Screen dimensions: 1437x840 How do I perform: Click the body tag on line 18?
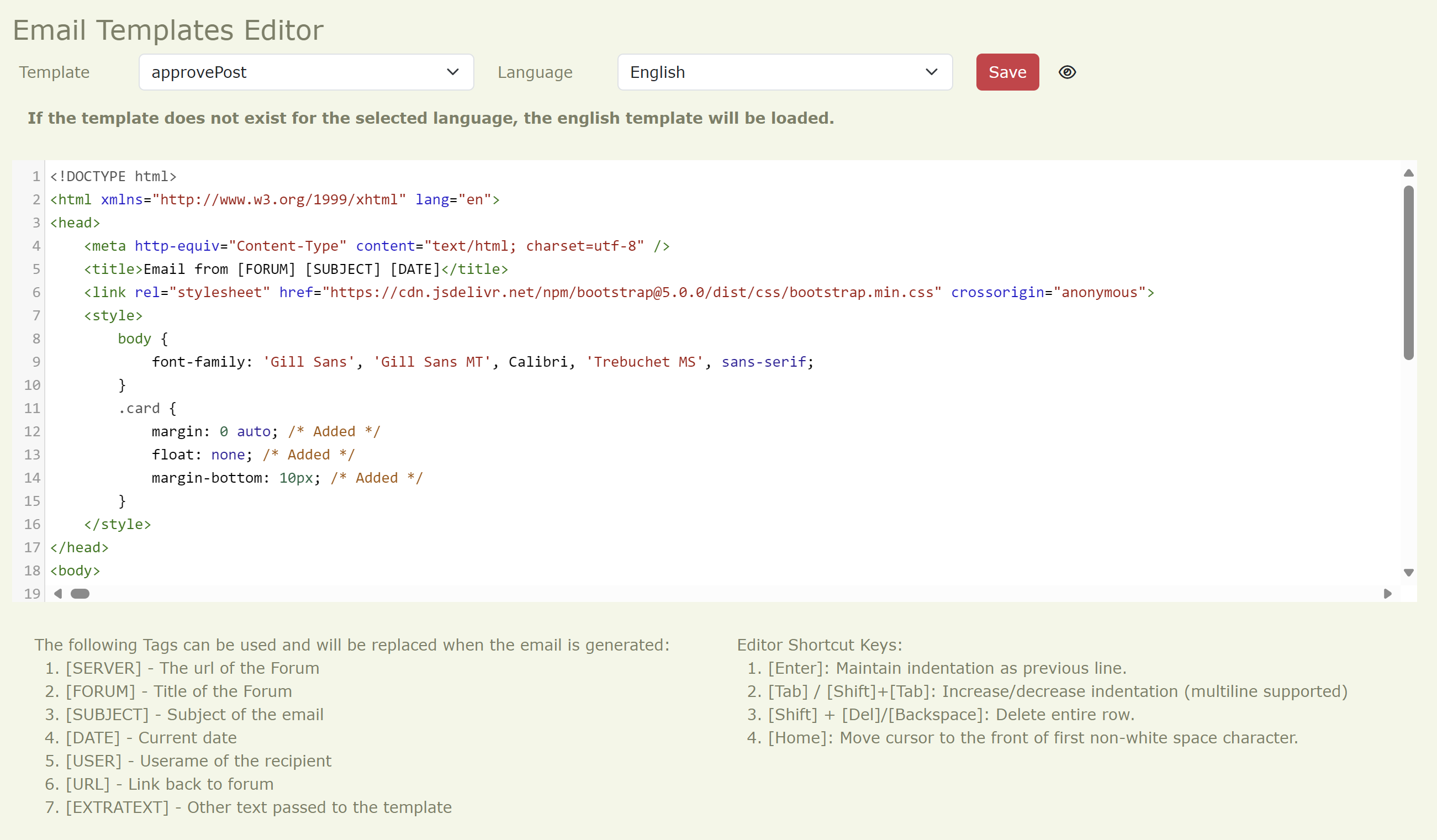(x=75, y=571)
